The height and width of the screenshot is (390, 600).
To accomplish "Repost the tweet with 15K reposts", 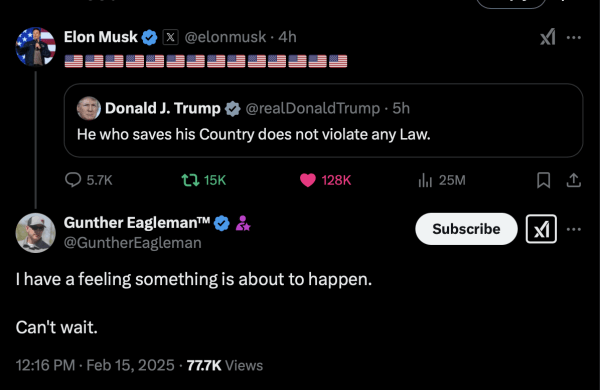I will 204,180.
